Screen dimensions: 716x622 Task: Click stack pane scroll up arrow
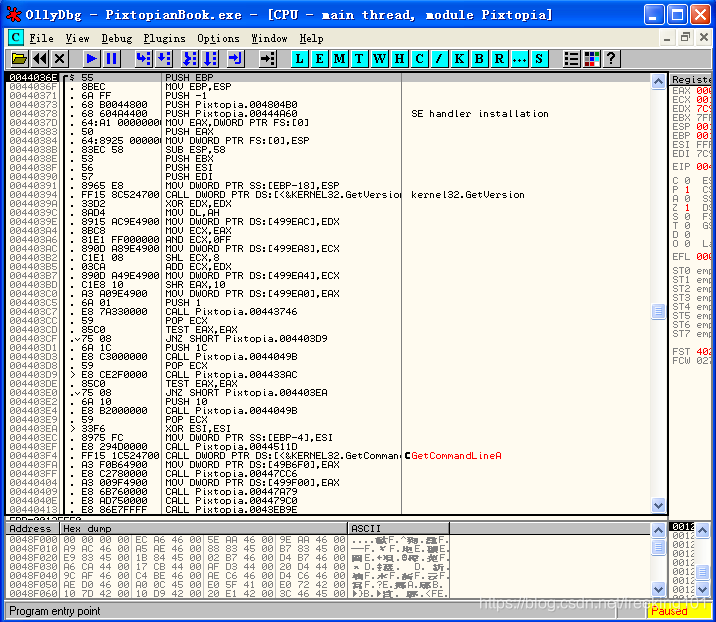[702, 530]
